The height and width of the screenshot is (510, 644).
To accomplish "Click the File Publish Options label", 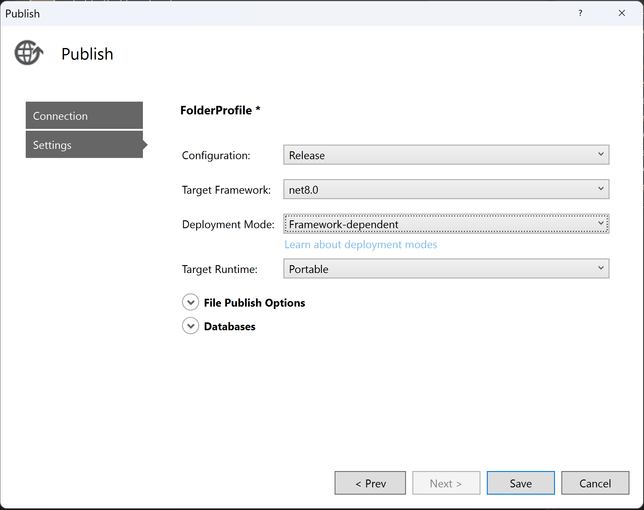I will [254, 303].
